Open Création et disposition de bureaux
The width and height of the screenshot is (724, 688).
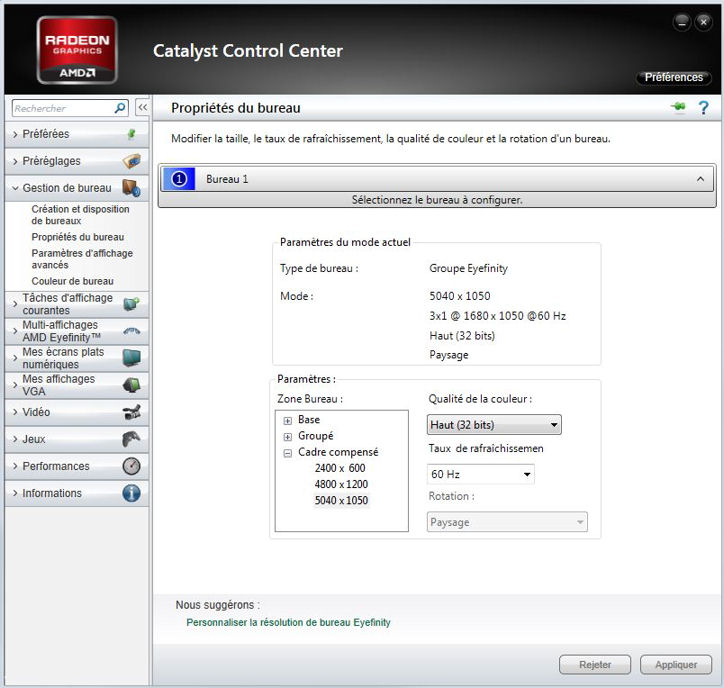coord(80,215)
